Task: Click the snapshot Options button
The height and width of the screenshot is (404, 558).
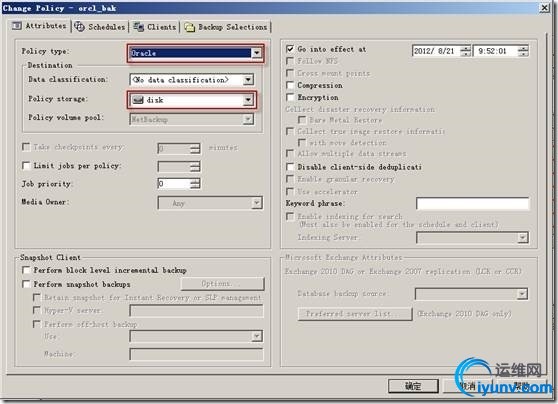Action: click(222, 284)
